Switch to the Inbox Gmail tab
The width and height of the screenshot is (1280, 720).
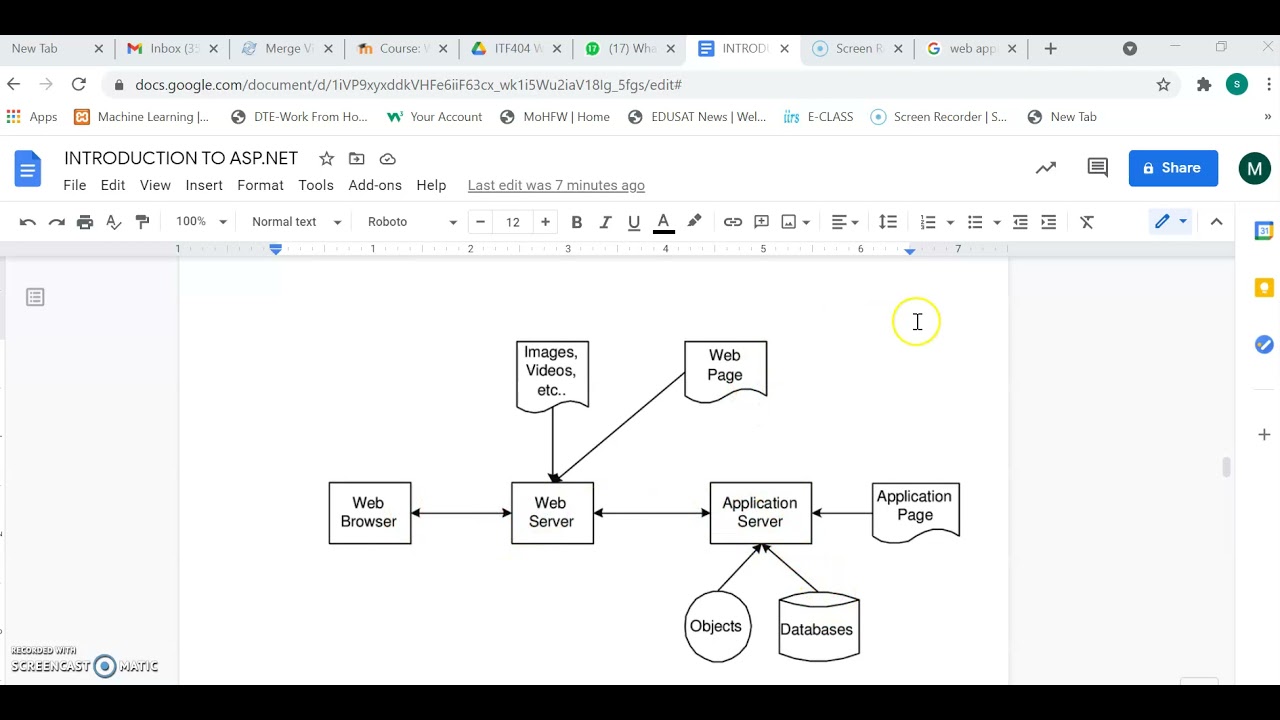173,48
